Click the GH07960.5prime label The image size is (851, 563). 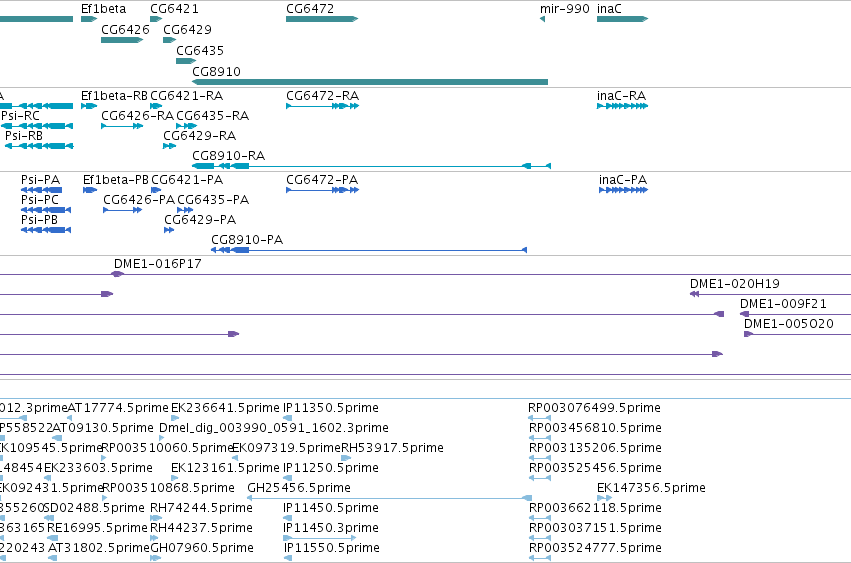[x=202, y=548]
